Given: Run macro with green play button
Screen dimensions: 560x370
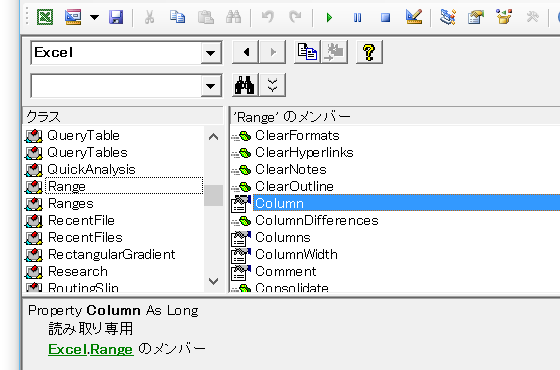Looking at the screenshot, I should pos(329,17).
